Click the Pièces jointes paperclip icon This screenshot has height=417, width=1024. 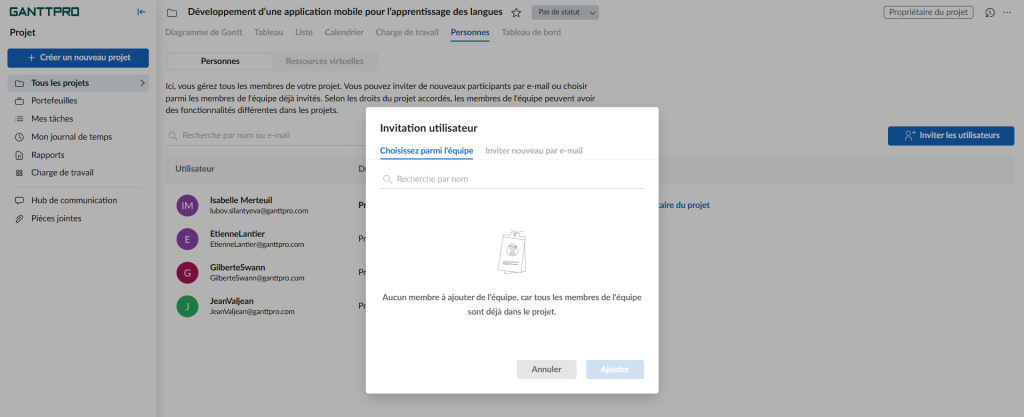coord(19,219)
